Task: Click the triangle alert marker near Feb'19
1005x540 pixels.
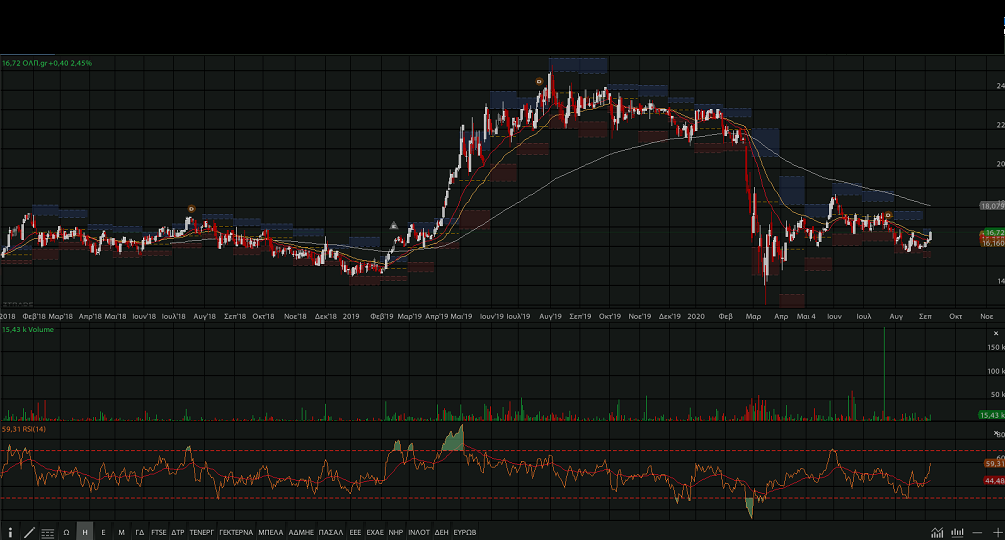Action: [x=394, y=225]
